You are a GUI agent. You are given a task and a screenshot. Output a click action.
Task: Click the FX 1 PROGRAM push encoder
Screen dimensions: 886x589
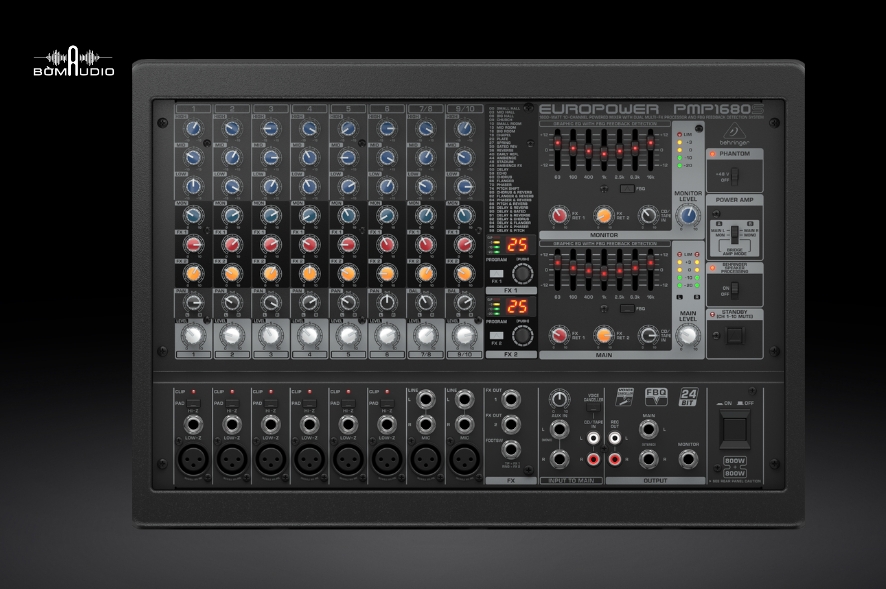point(522,274)
